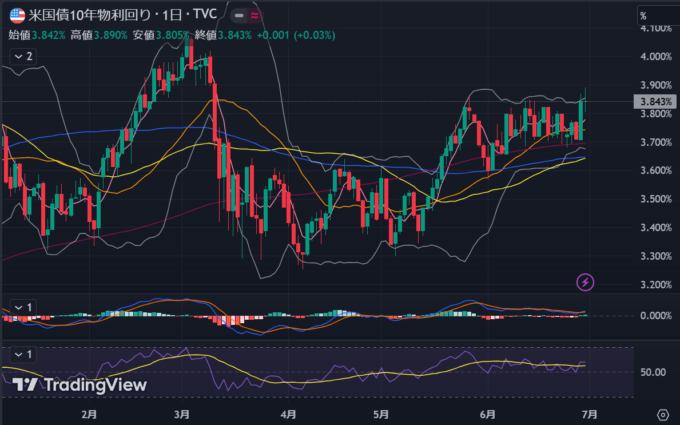680x425 pixels.
Task: Expand the MACD pane indicator legend
Action: (x=22, y=306)
